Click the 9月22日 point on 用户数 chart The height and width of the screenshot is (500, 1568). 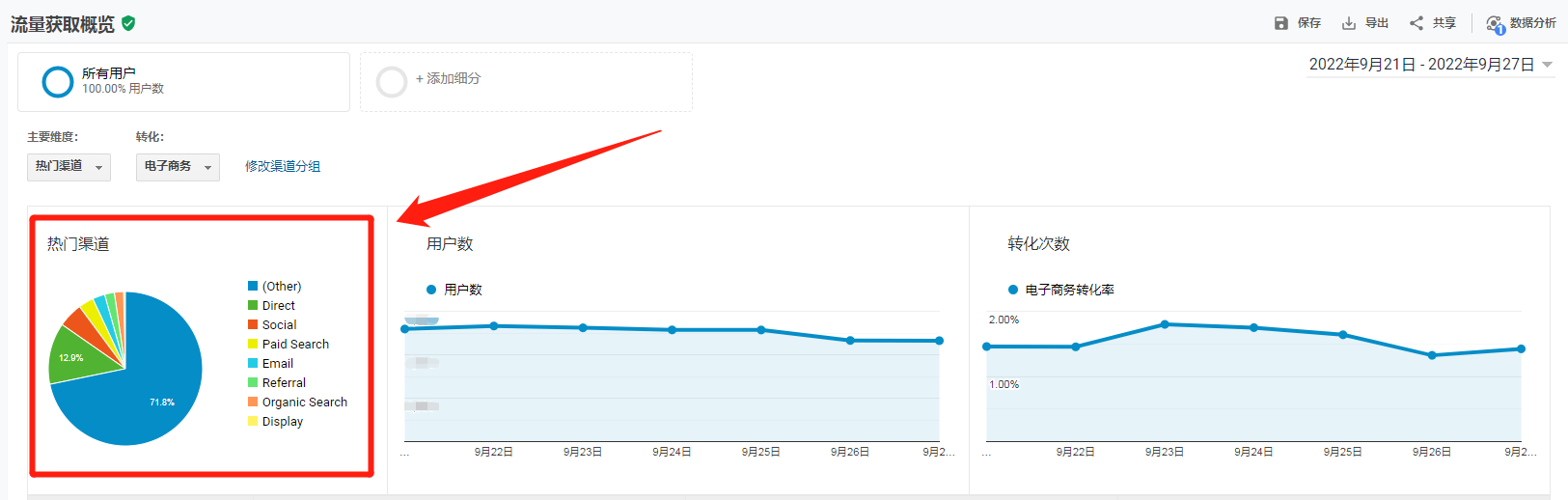pos(494,326)
